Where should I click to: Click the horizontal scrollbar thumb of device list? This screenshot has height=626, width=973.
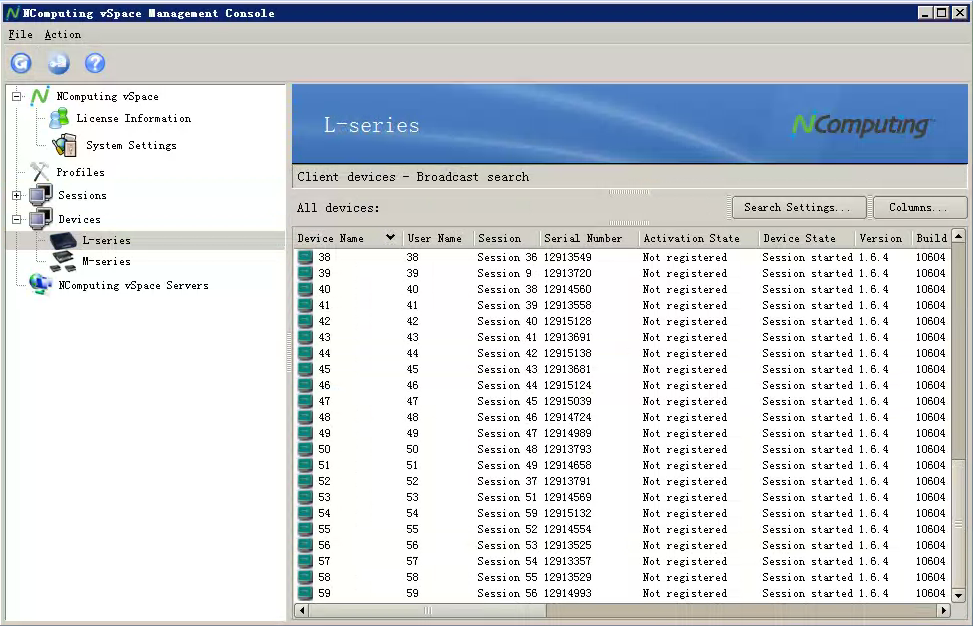point(427,610)
